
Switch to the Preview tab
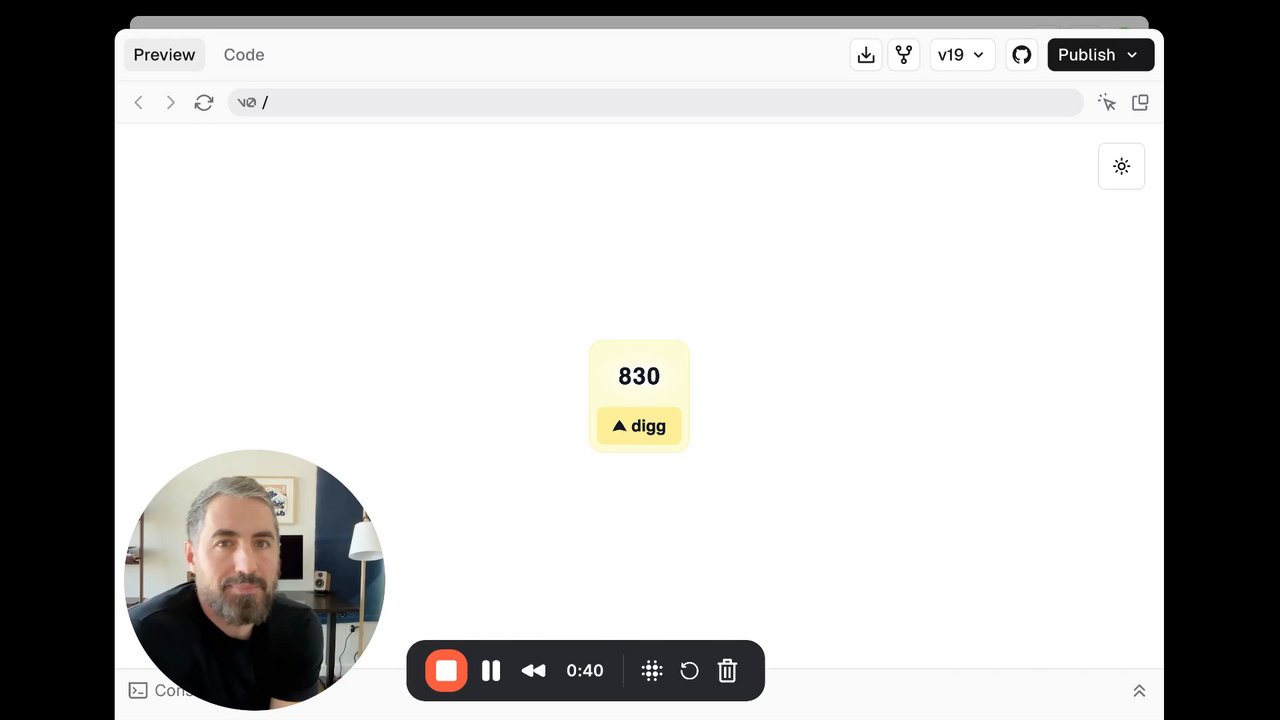click(164, 55)
